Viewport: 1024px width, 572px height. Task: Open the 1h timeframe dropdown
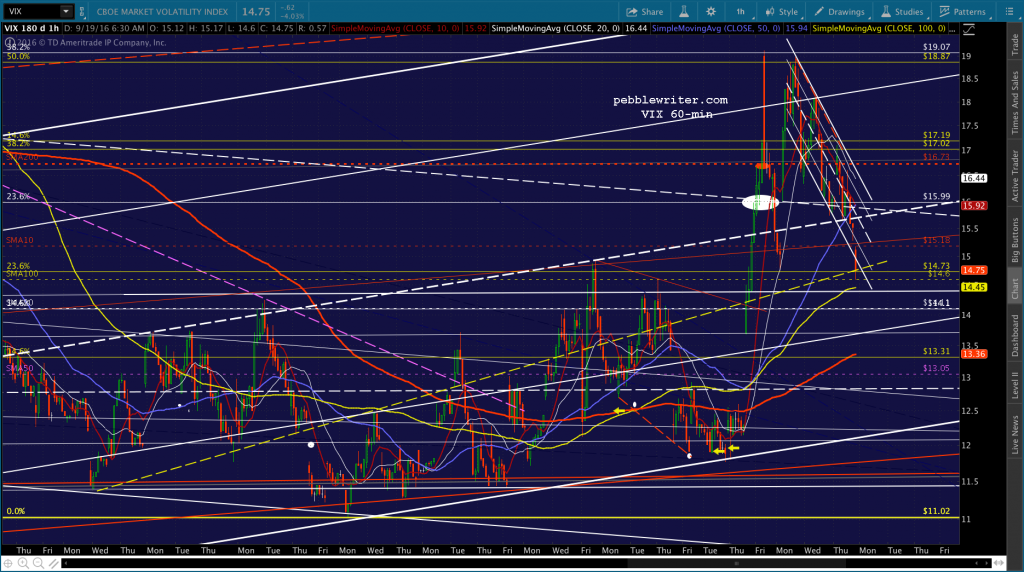pyautogui.click(x=741, y=12)
